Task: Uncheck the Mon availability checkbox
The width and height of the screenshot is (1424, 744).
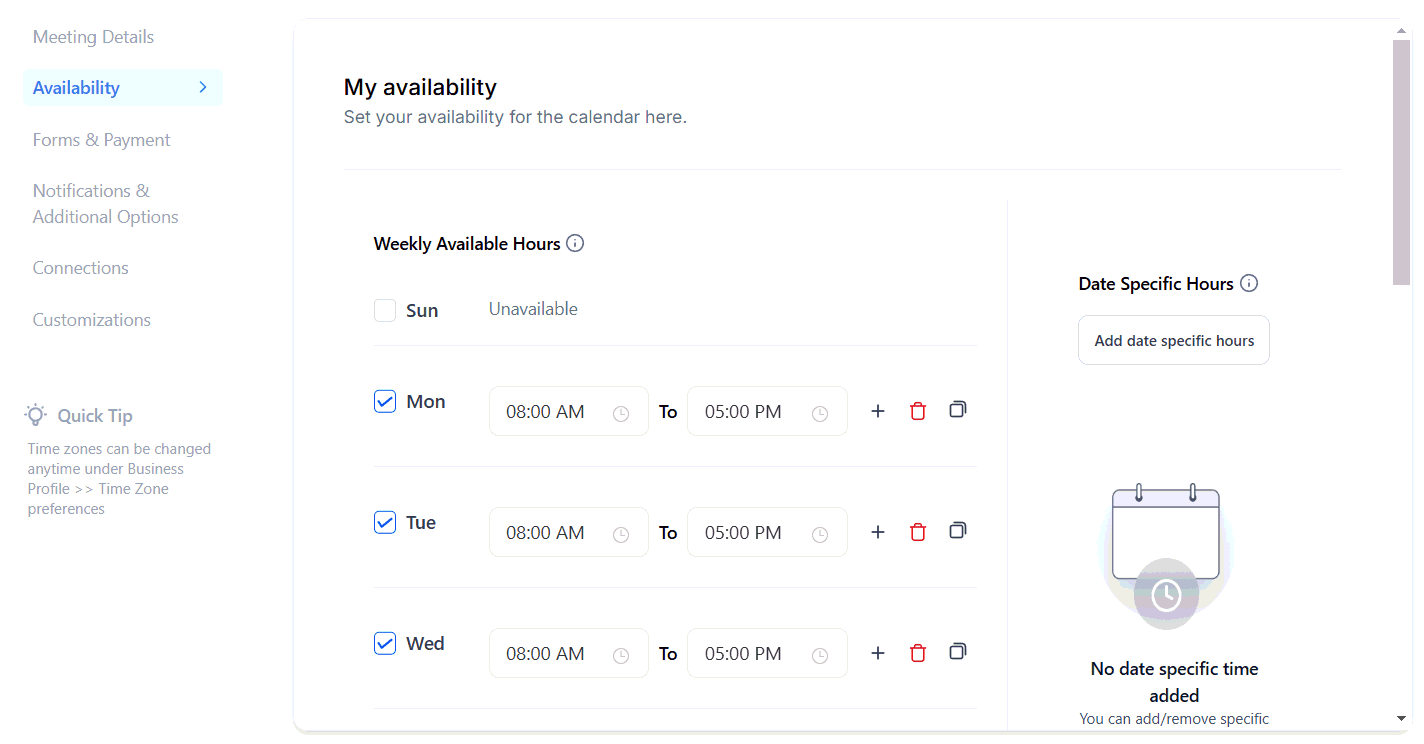Action: [385, 402]
